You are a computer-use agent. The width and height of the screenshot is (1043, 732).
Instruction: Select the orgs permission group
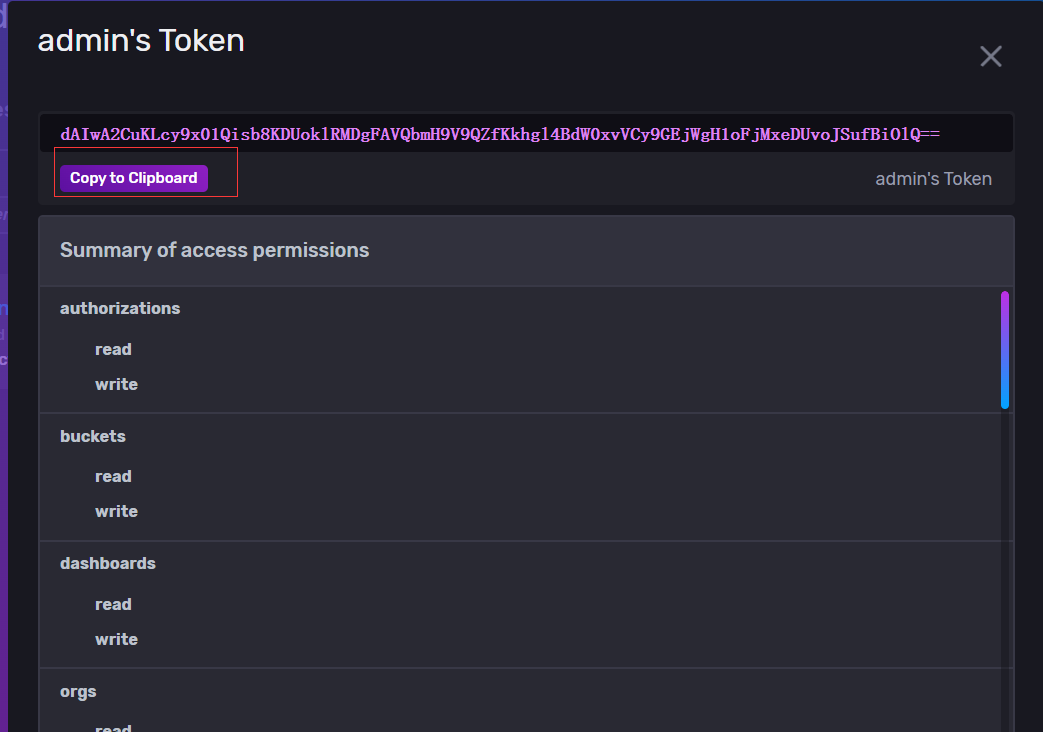(x=78, y=691)
